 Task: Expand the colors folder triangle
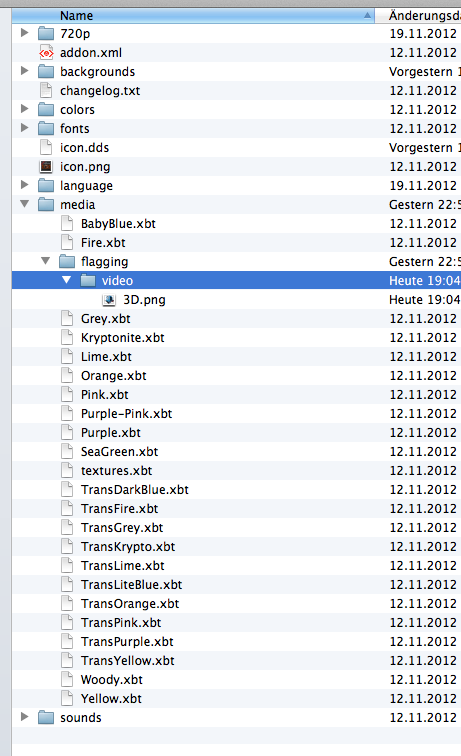[24, 109]
